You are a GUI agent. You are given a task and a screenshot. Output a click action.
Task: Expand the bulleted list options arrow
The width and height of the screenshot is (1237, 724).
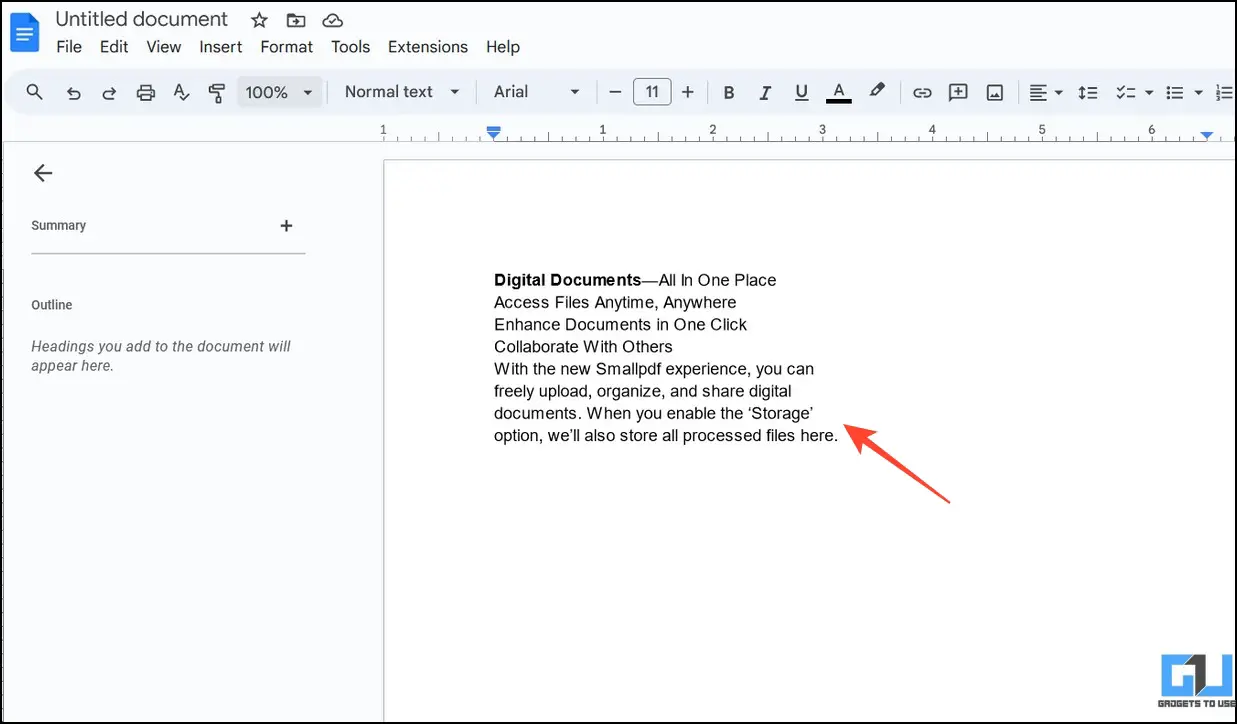1198,93
